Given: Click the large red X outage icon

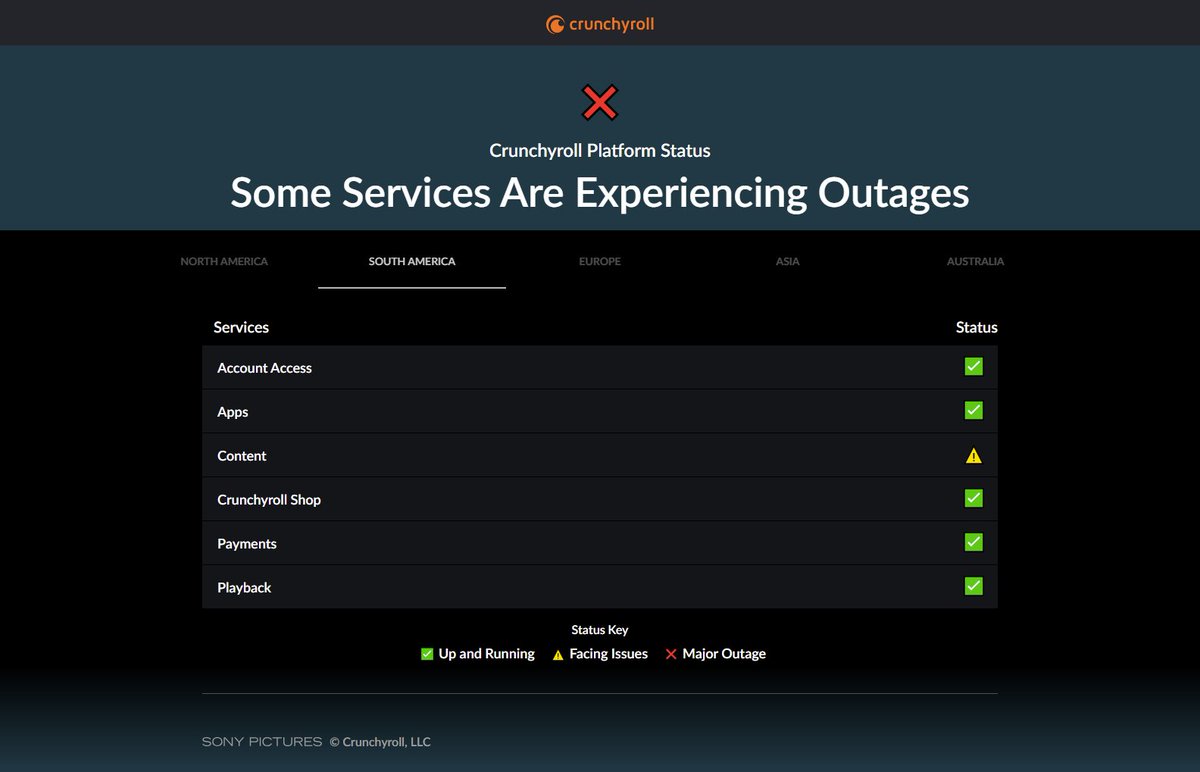Looking at the screenshot, I should 600,102.
